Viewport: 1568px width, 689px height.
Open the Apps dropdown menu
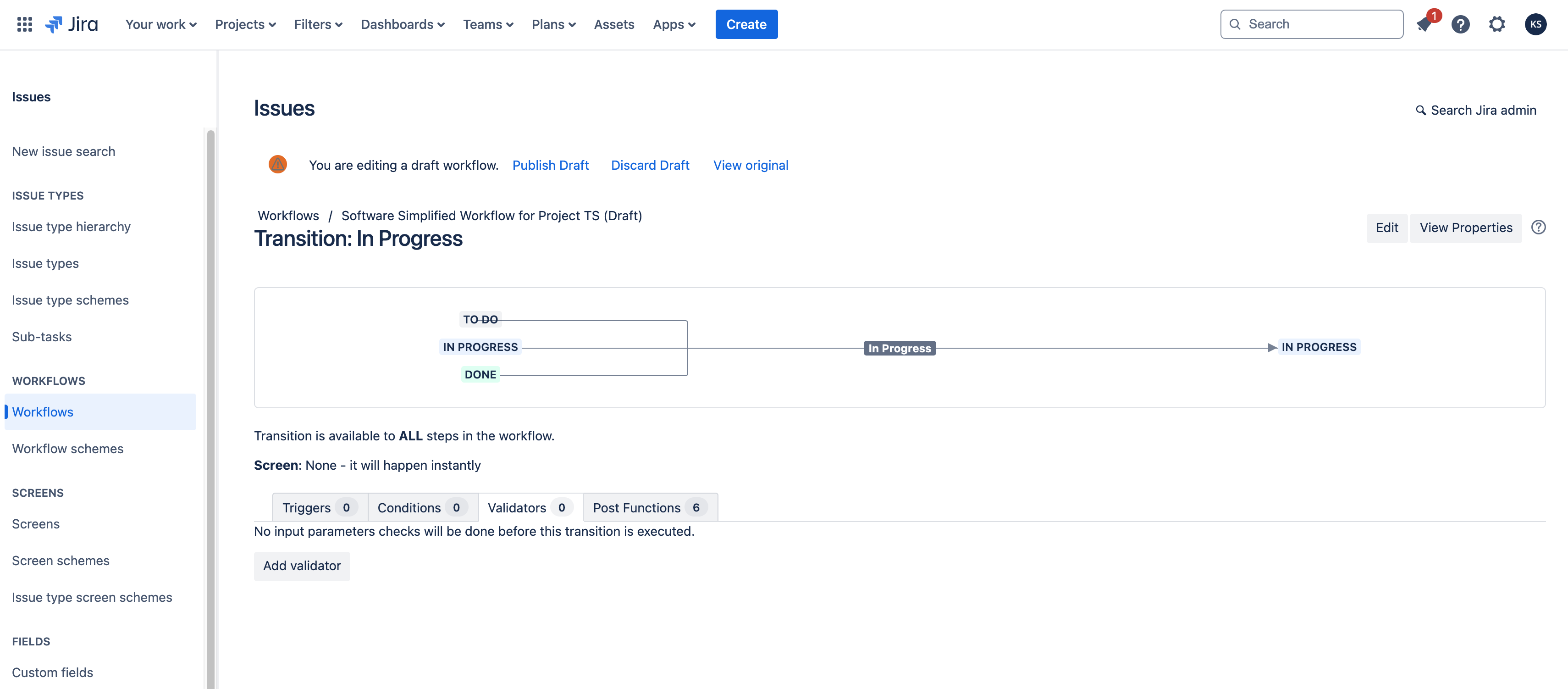(674, 24)
